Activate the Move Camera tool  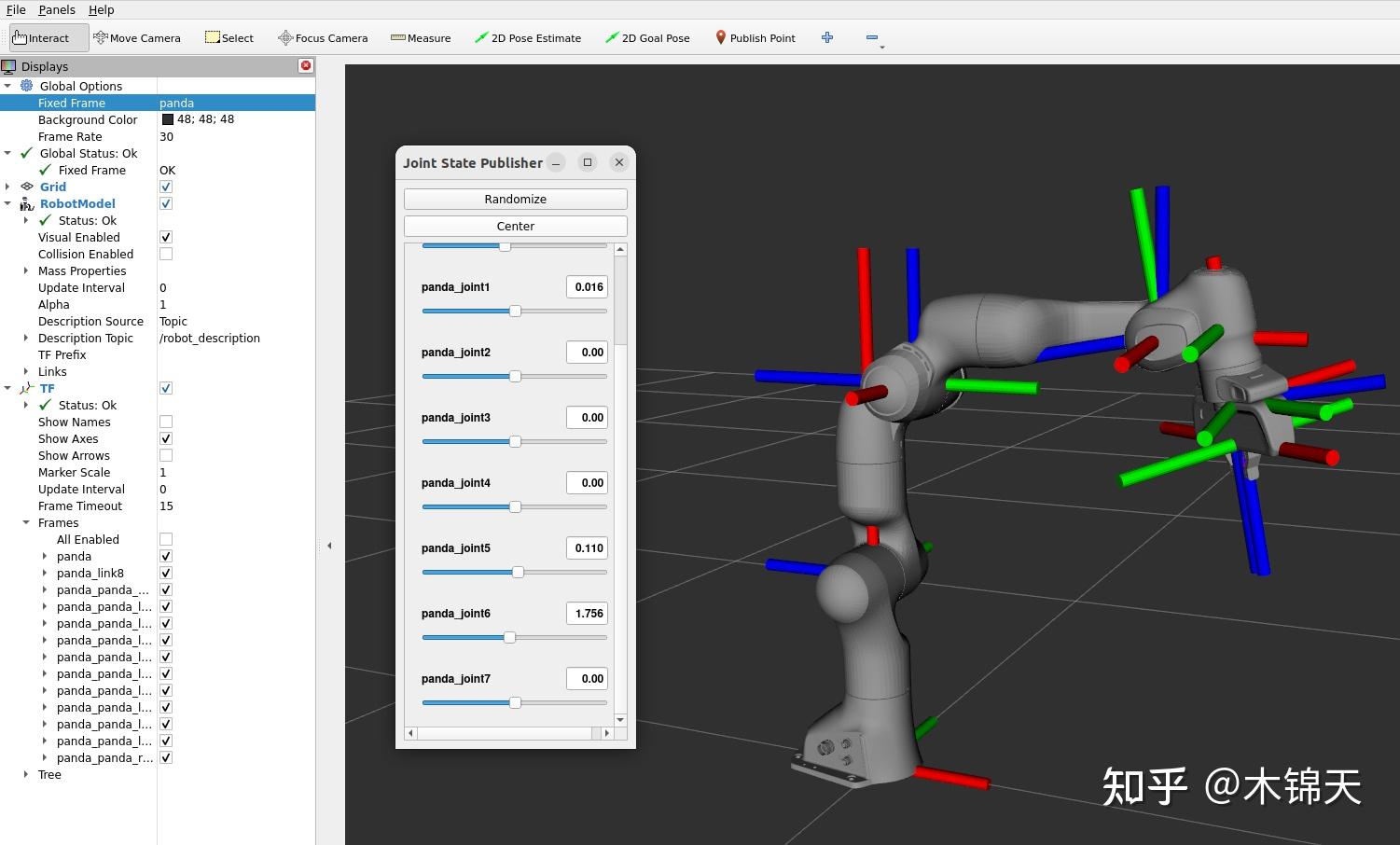pyautogui.click(x=137, y=37)
